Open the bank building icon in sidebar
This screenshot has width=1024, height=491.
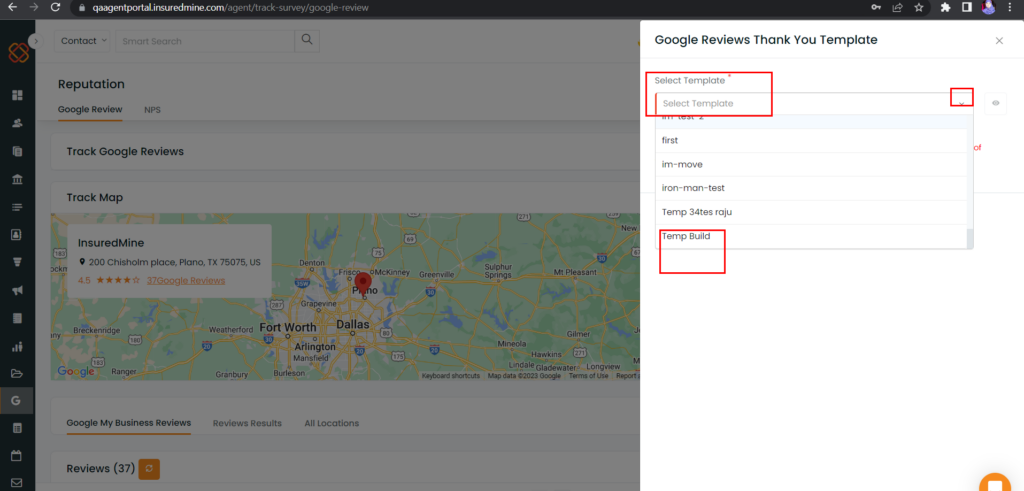(18, 179)
